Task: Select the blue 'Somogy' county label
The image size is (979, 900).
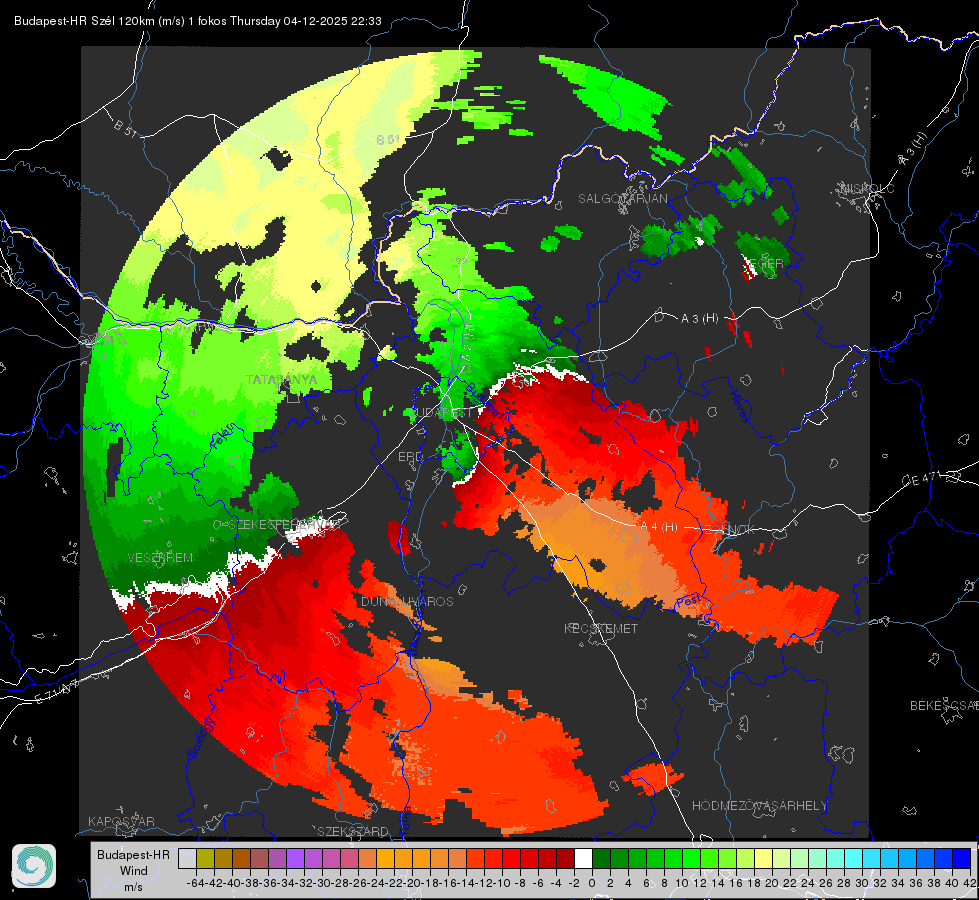Action: click(x=200, y=738)
